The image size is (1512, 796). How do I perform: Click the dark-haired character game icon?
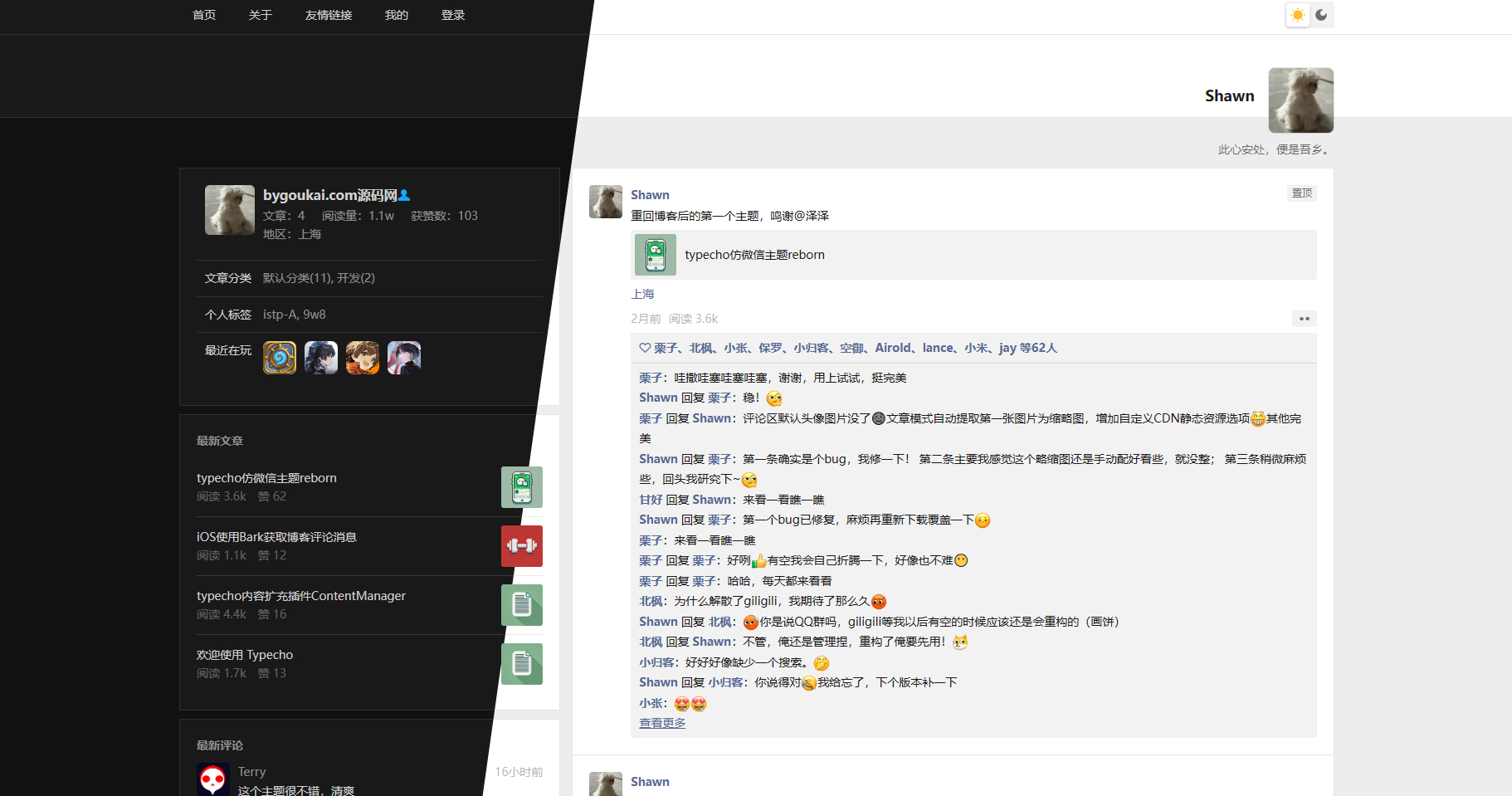point(321,358)
